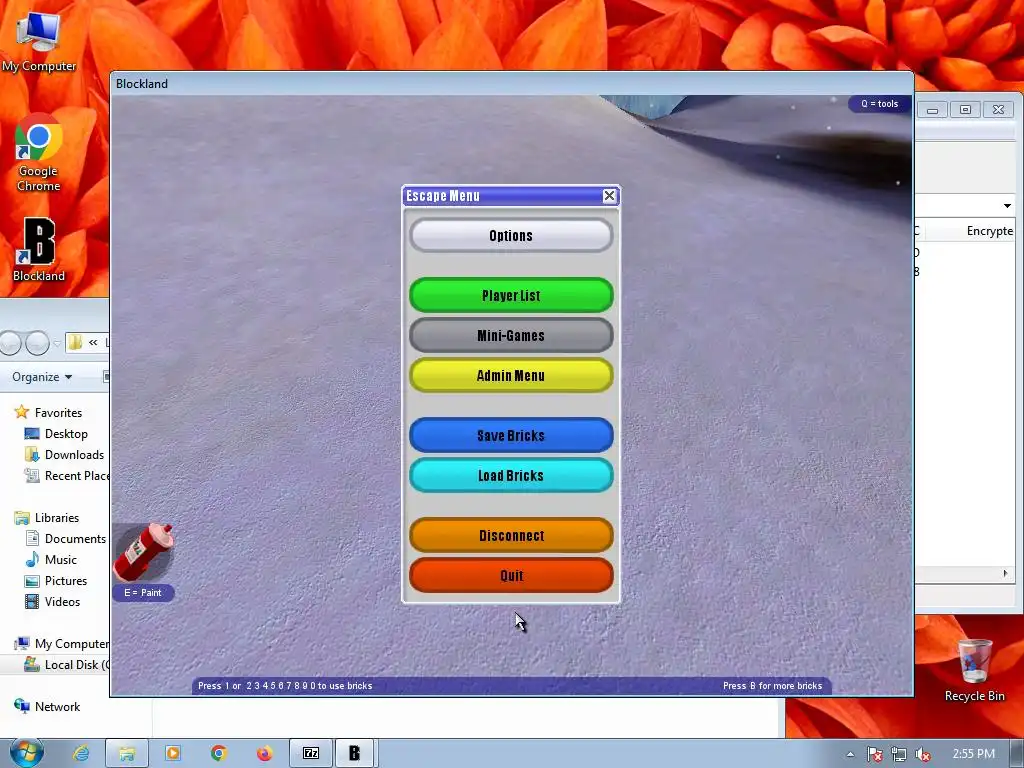Select Documents library in Explorer

click(75, 539)
